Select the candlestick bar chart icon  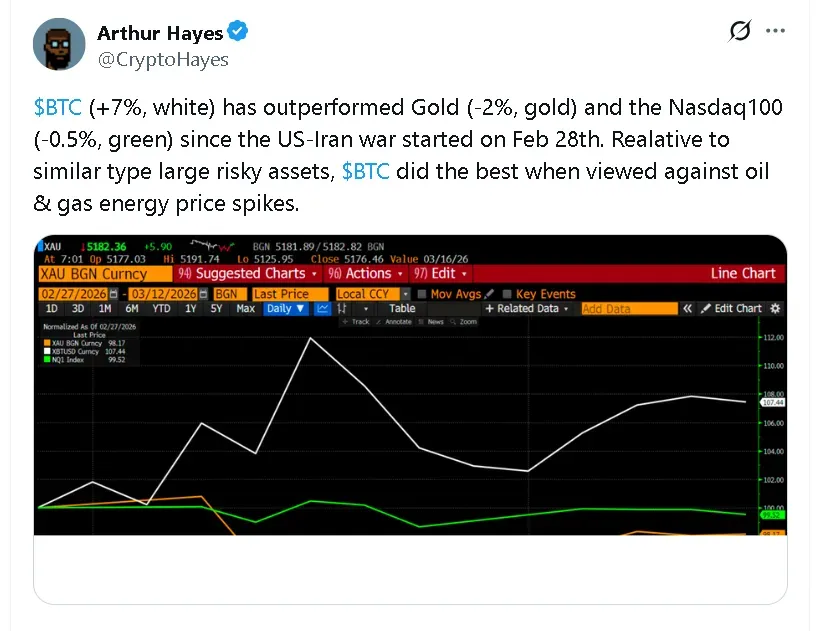pyautogui.click(x=343, y=309)
